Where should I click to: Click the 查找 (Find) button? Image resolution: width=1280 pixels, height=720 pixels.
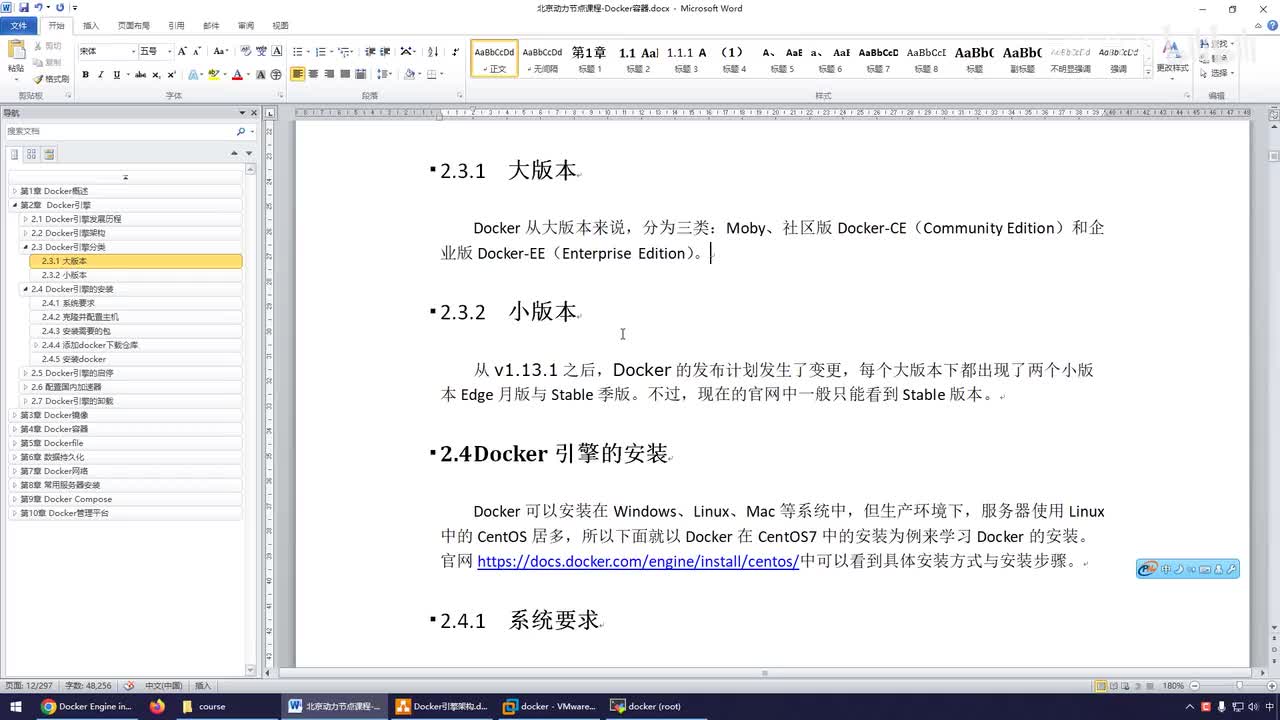click(1219, 44)
